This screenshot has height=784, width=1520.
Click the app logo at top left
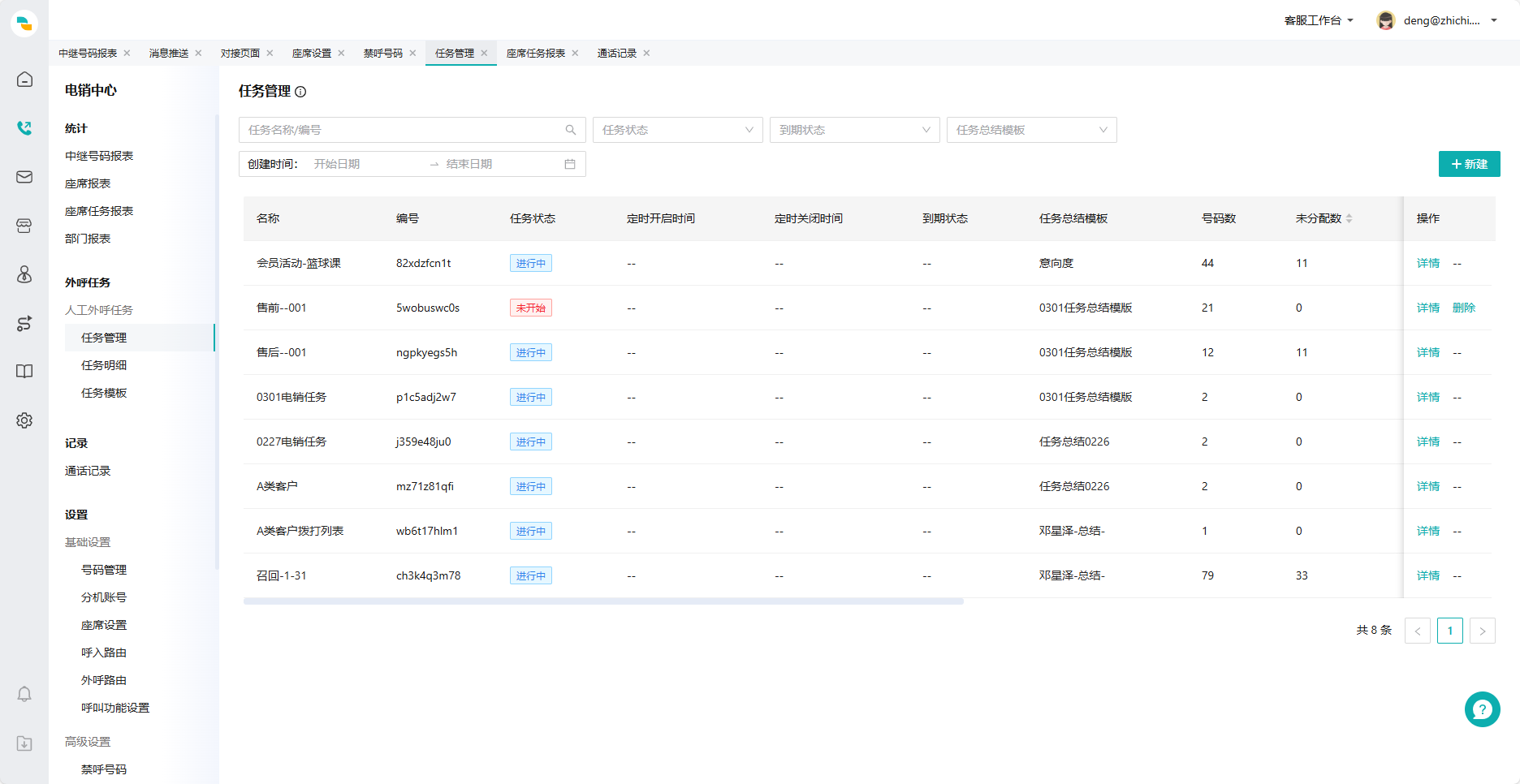click(24, 23)
